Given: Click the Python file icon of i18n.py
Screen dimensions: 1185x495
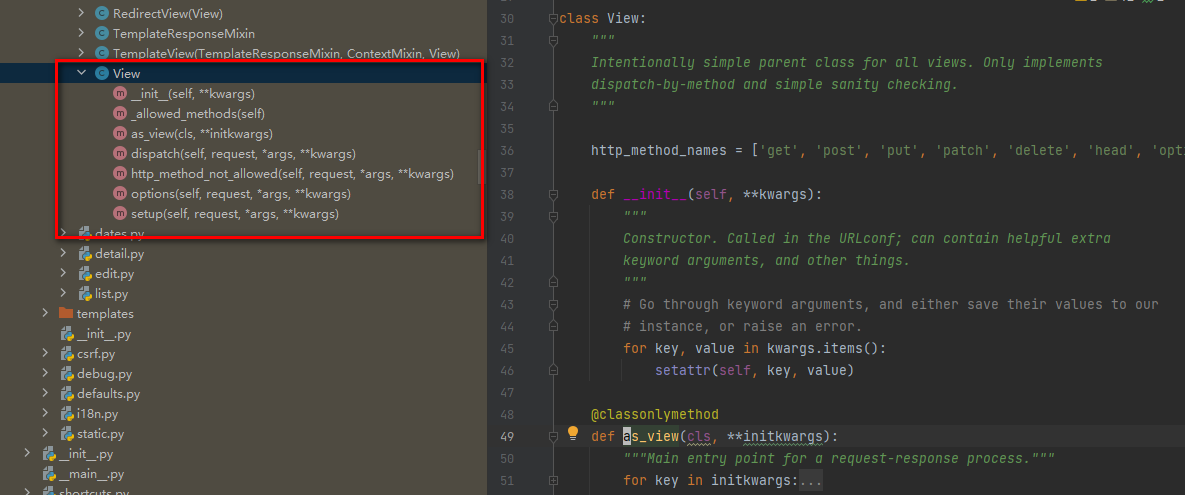Looking at the screenshot, I should [67, 413].
